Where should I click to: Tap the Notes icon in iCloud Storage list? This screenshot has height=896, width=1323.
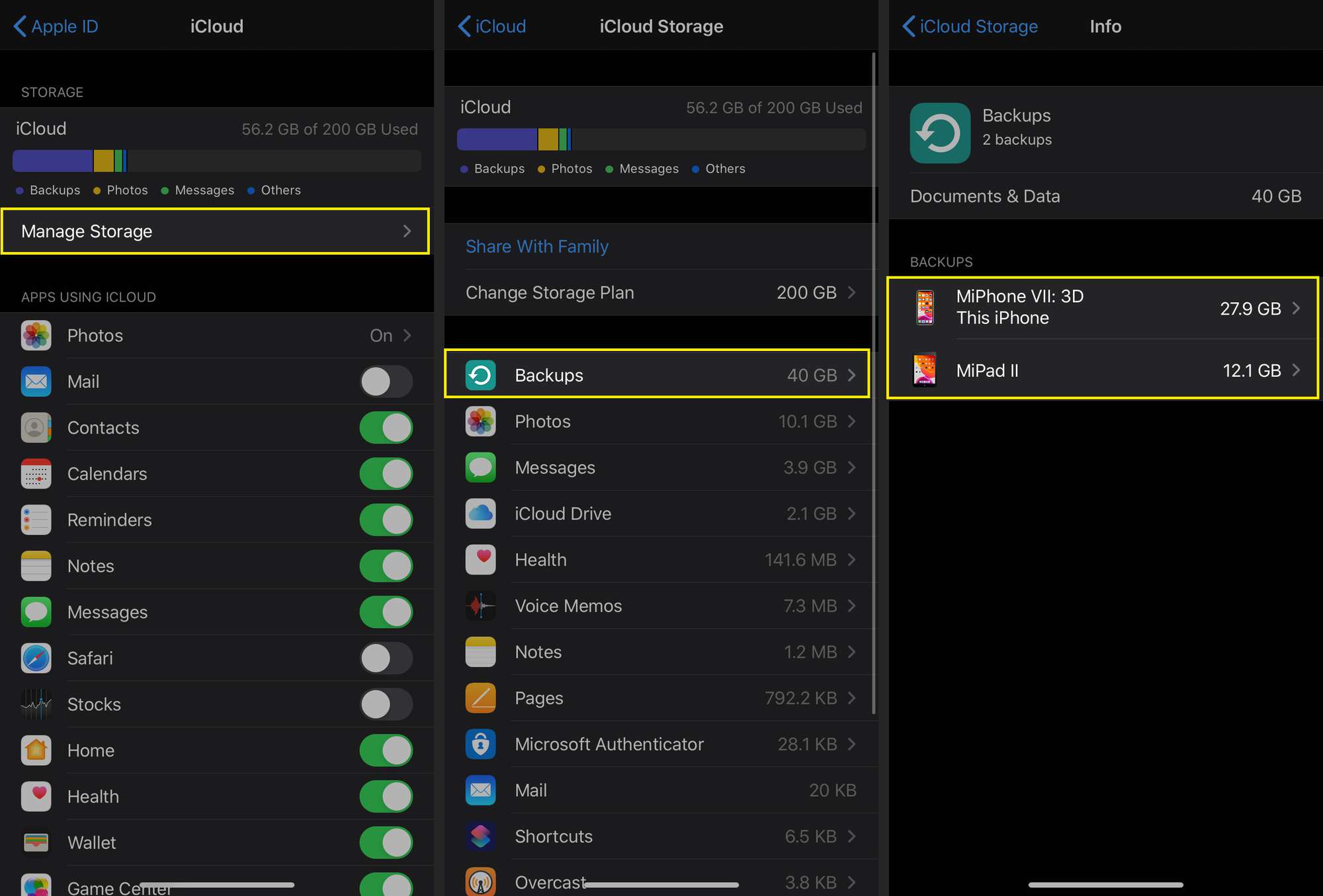480,652
